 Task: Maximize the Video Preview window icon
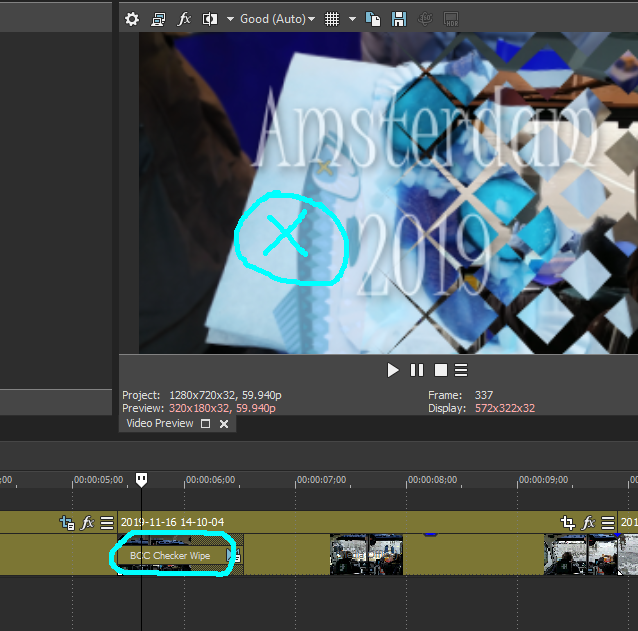[x=206, y=424]
